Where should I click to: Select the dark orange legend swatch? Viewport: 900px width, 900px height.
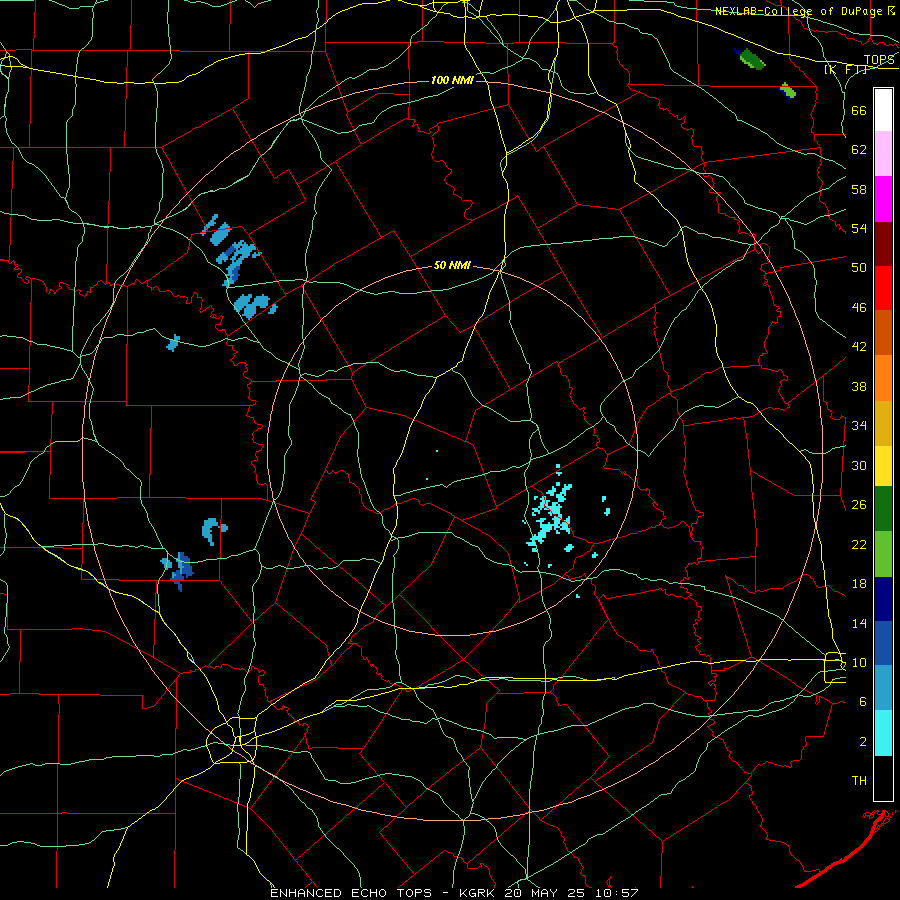click(x=883, y=332)
